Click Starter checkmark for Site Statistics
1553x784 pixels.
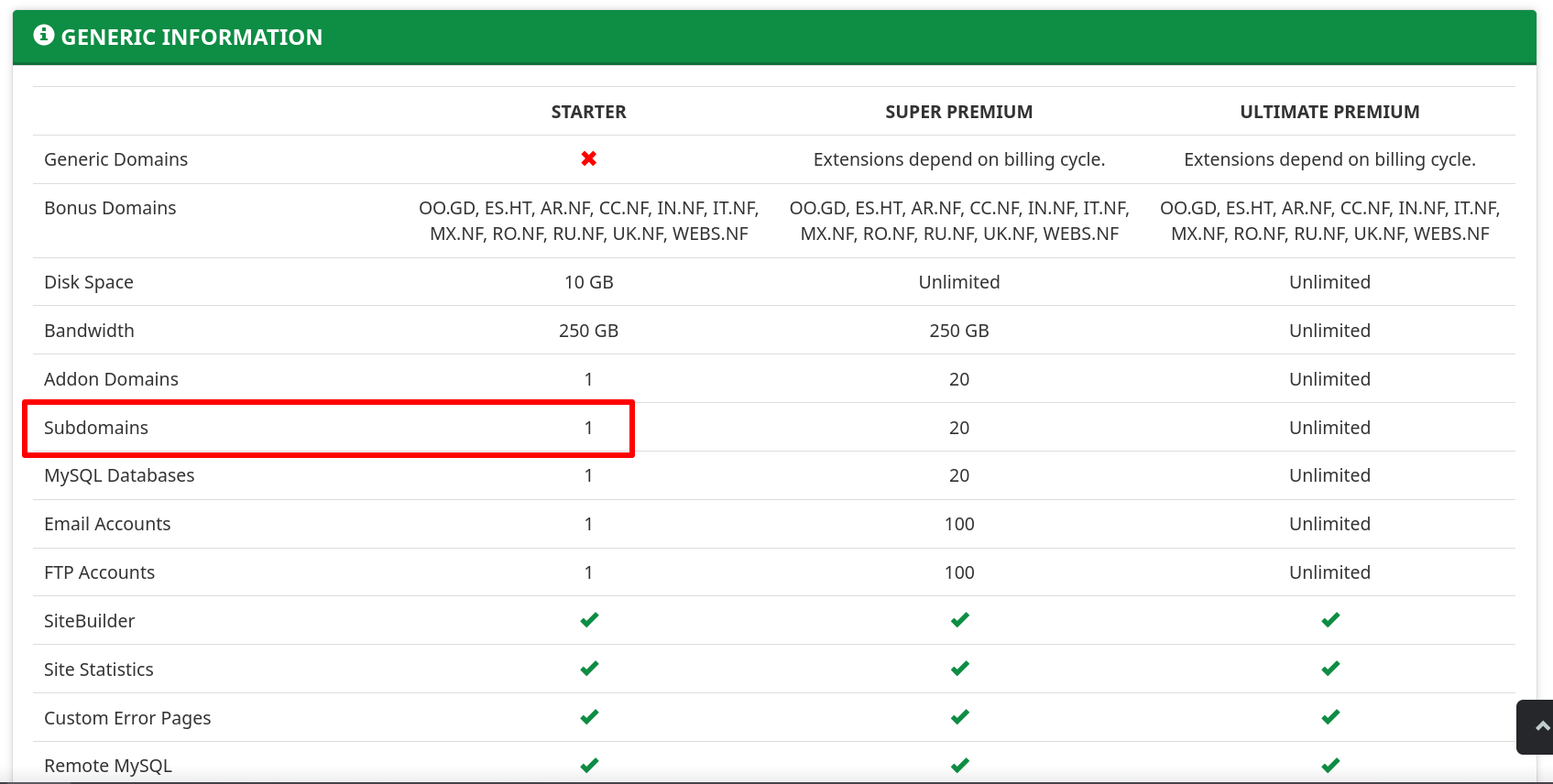tap(588, 669)
